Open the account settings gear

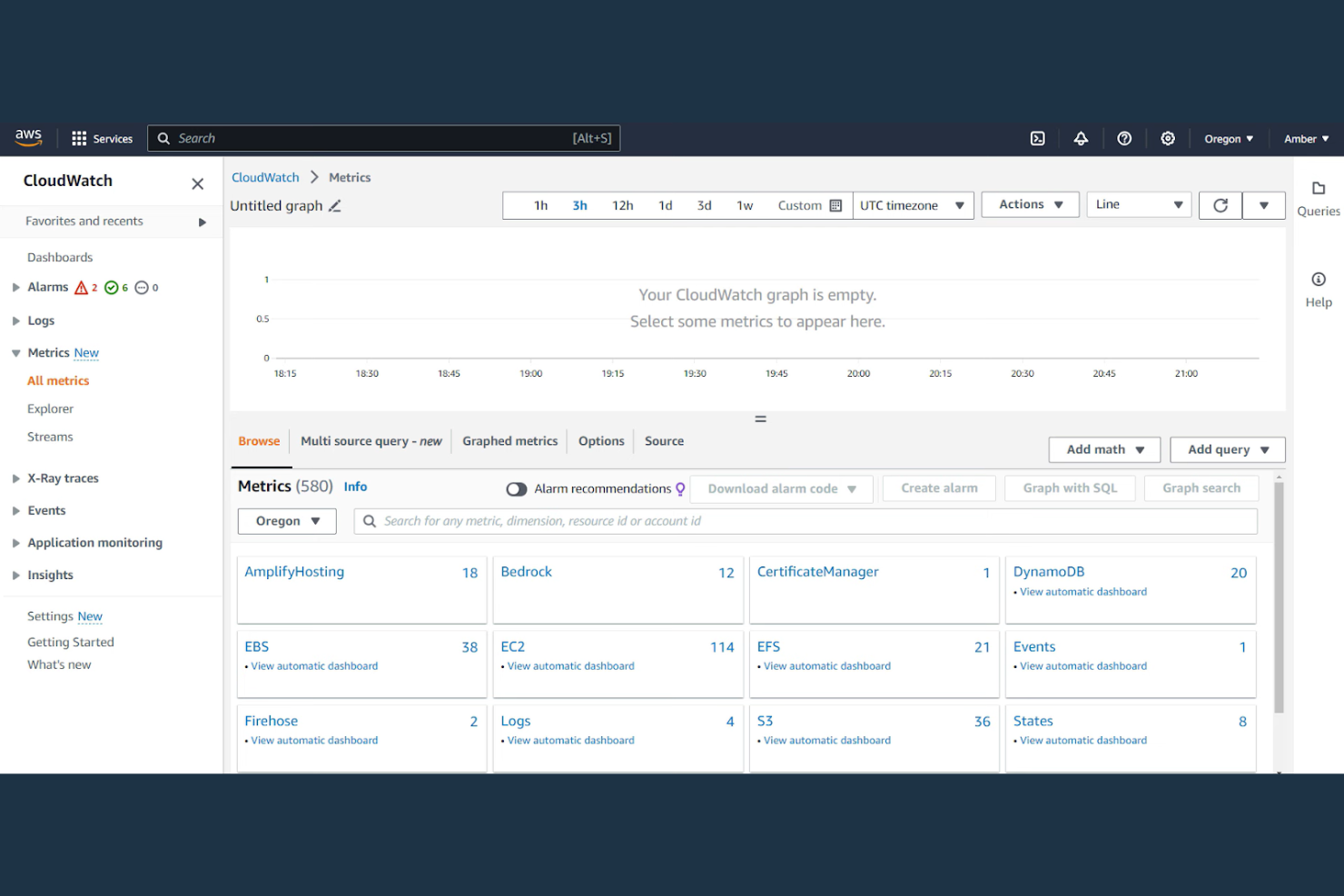(1168, 138)
